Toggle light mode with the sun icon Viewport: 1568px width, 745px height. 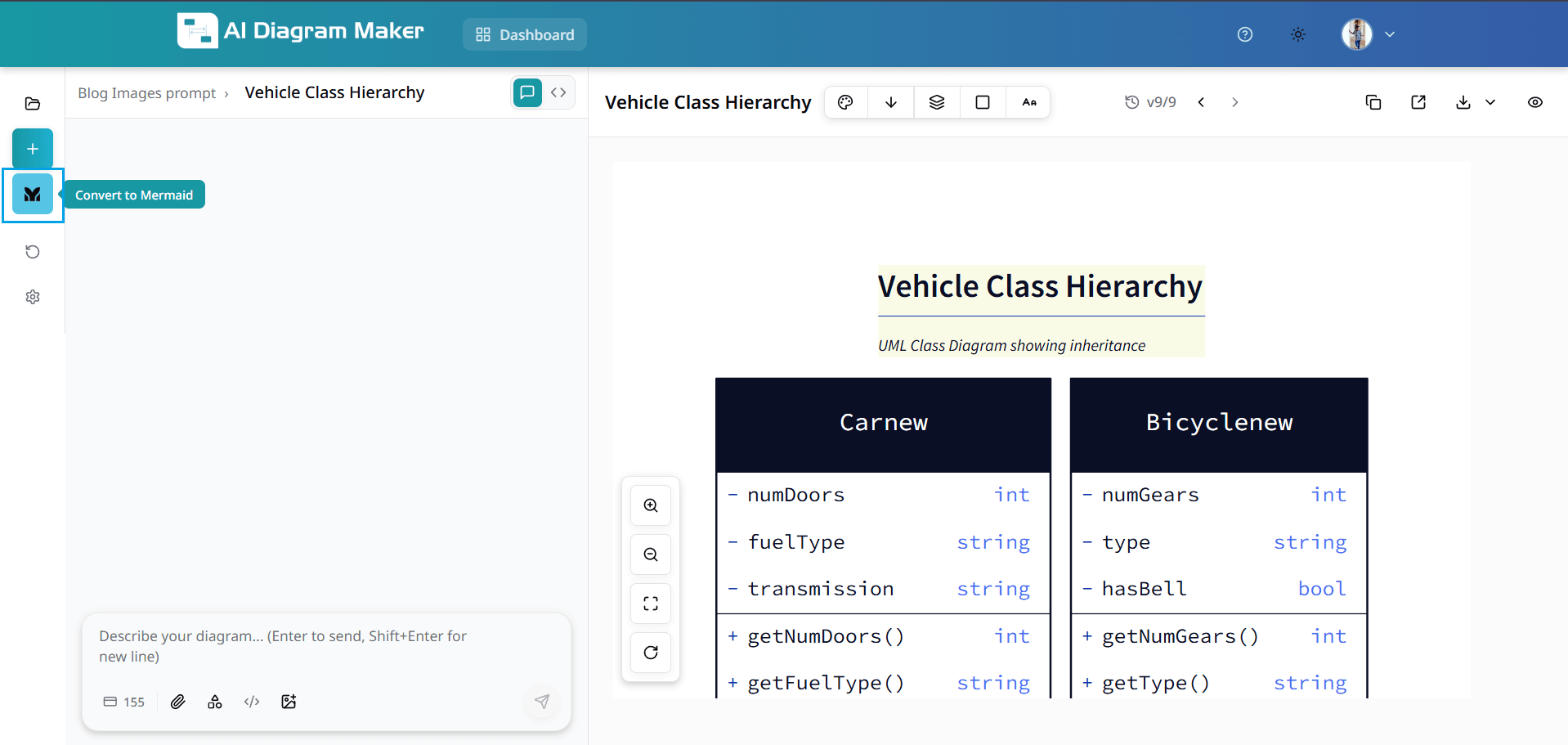1297,34
